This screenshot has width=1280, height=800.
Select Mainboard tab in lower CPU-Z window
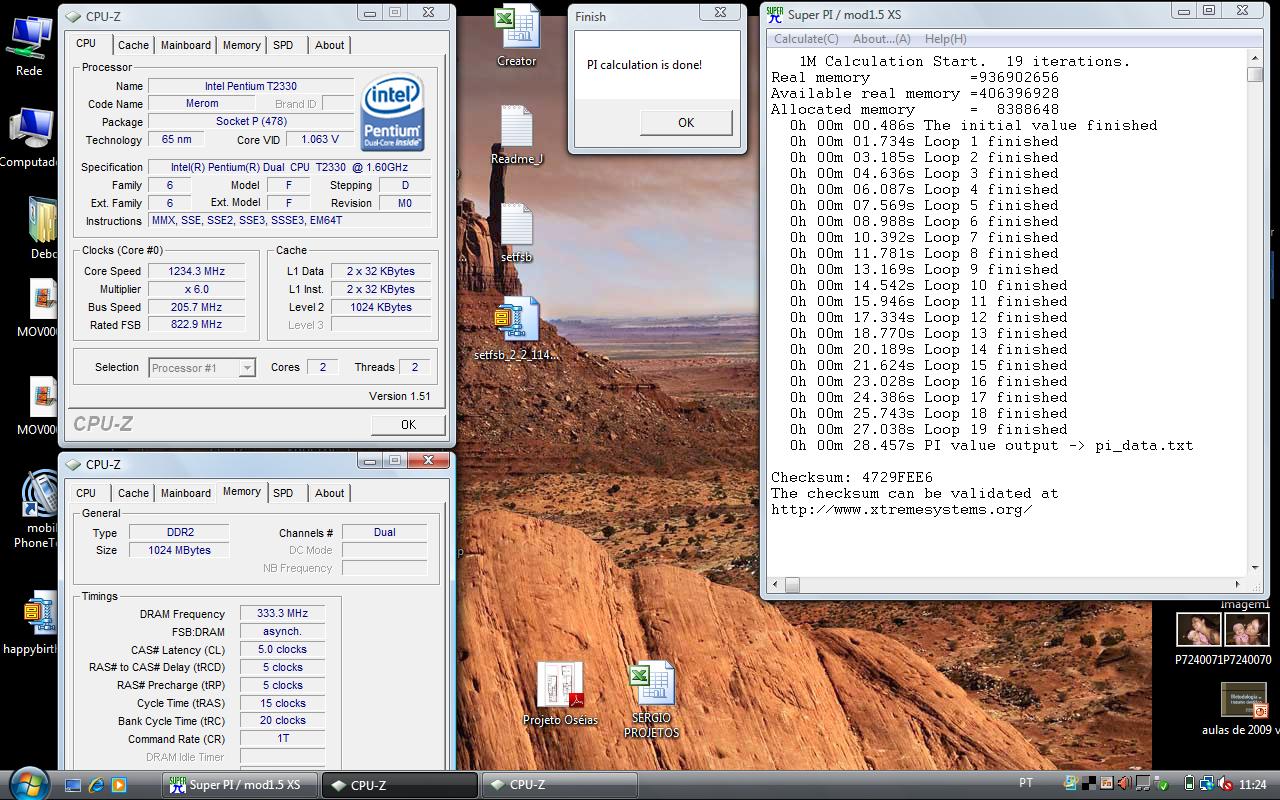pyautogui.click(x=186, y=493)
